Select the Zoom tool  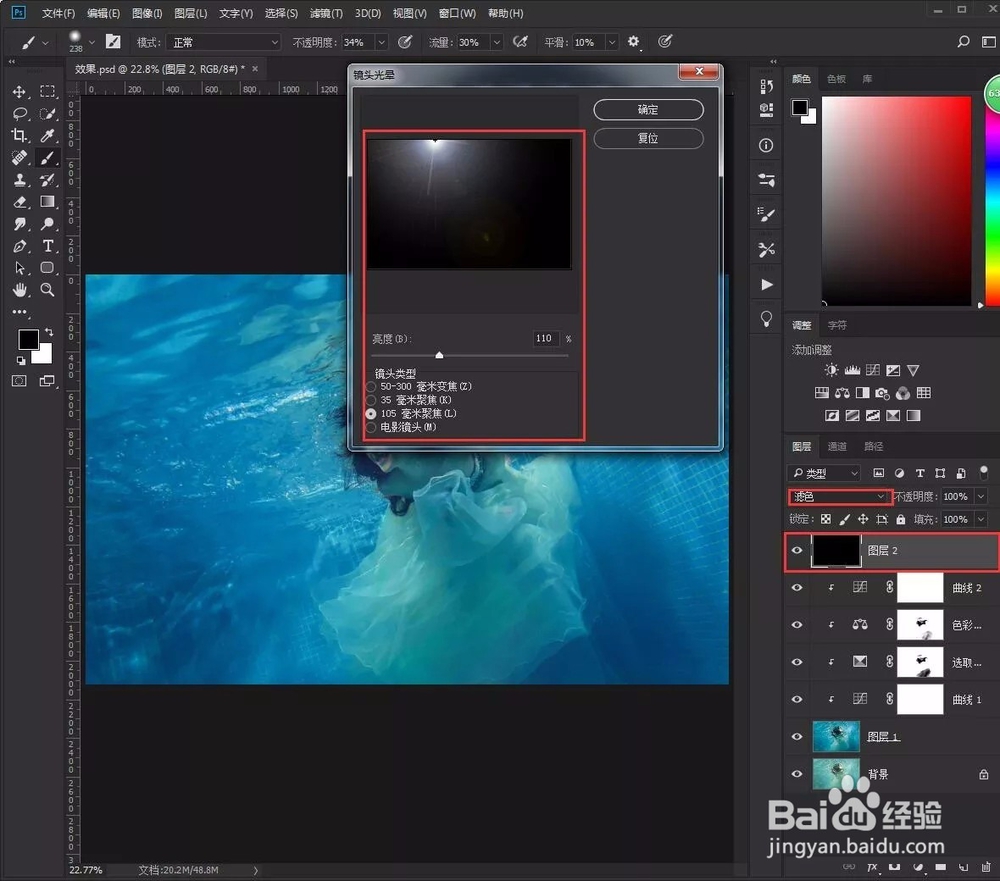click(x=46, y=288)
